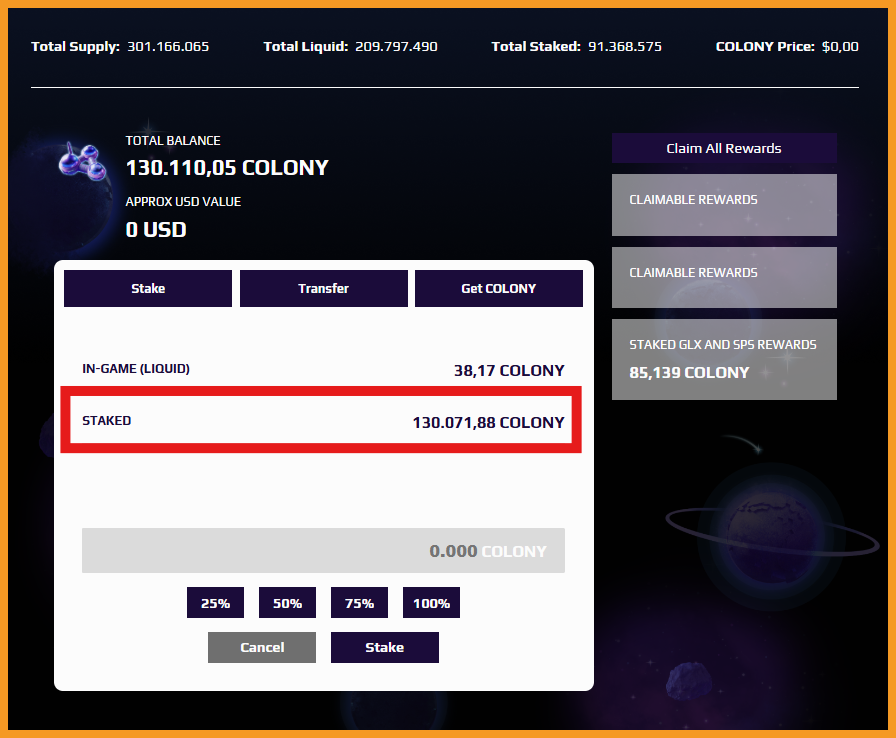Click the 0 USD approx value
Image resolution: width=896 pixels, height=738 pixels.
156,230
